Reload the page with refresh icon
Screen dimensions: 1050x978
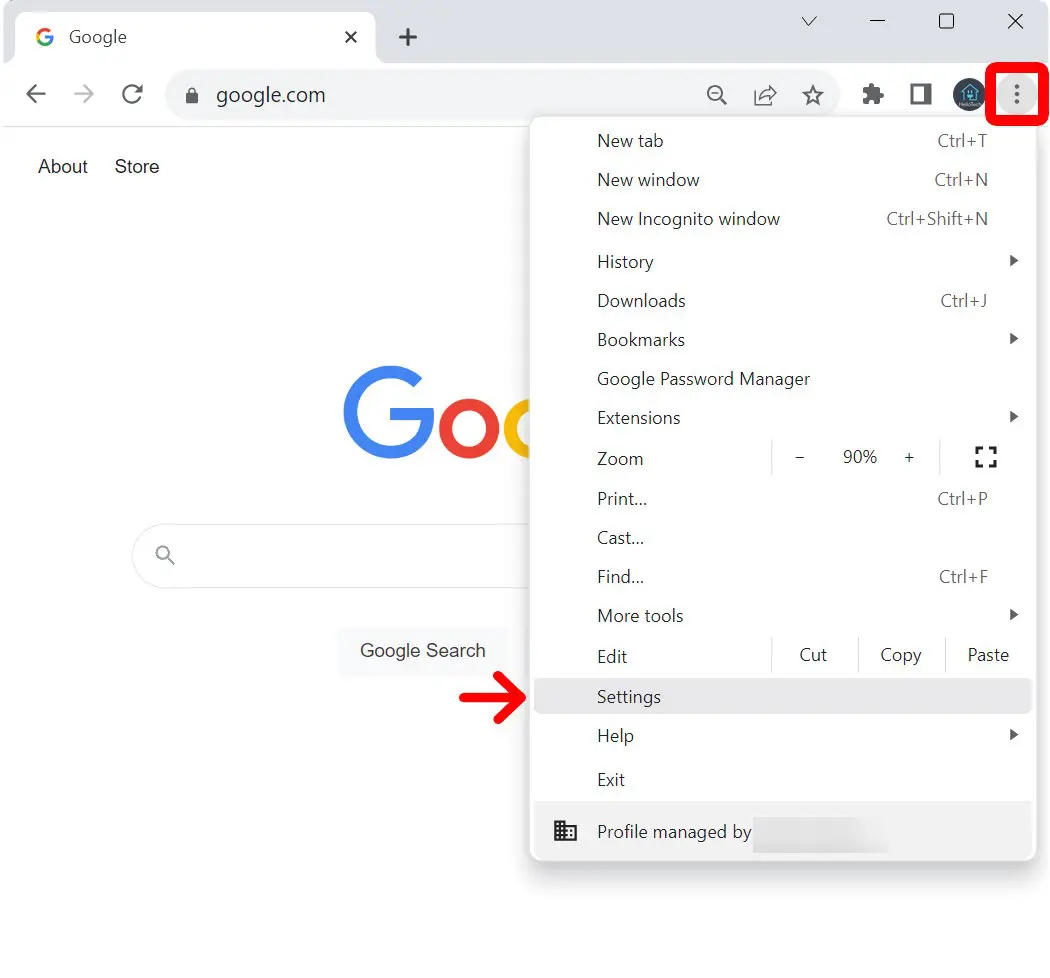tap(132, 95)
